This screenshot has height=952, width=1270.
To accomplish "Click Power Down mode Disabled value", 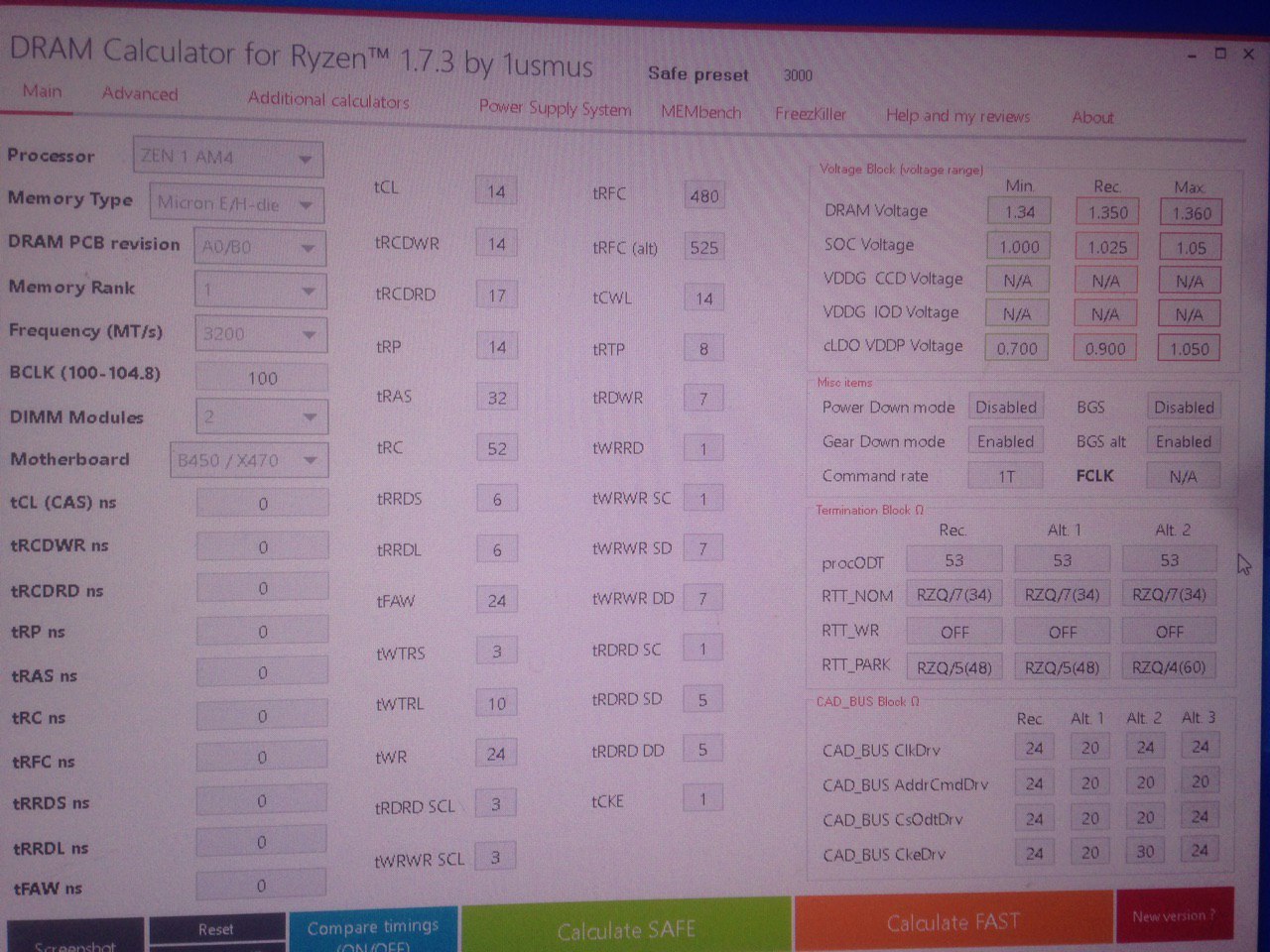I will [x=1005, y=407].
